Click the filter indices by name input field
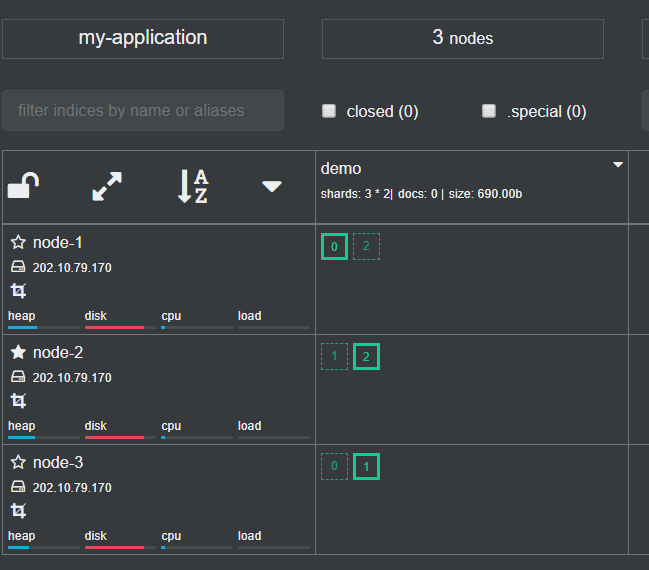 click(x=143, y=111)
